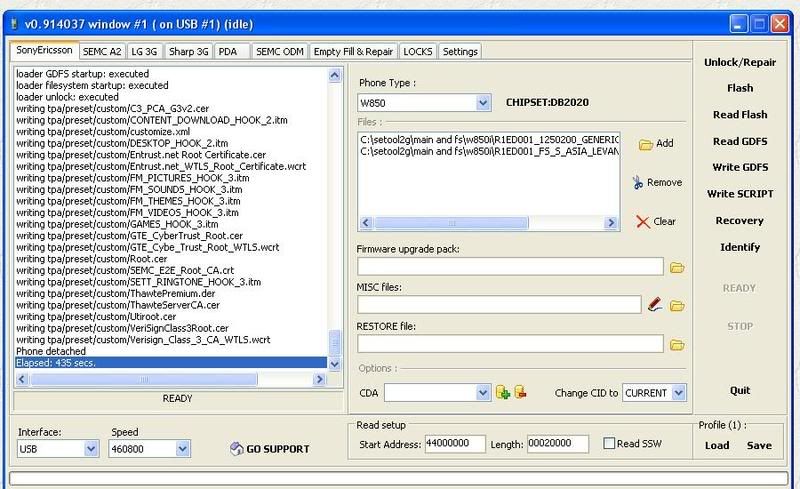Click the Flash button
The width and height of the screenshot is (800, 489).
[740, 88]
